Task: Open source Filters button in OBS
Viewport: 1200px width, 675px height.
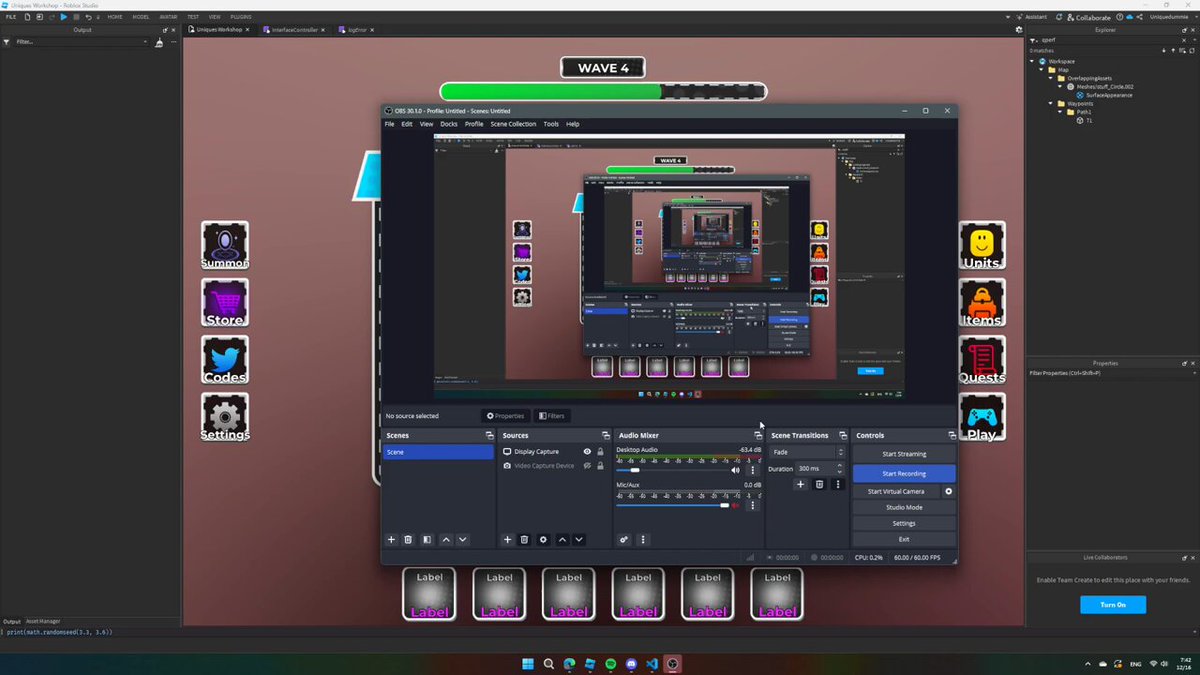Action: 552,416
